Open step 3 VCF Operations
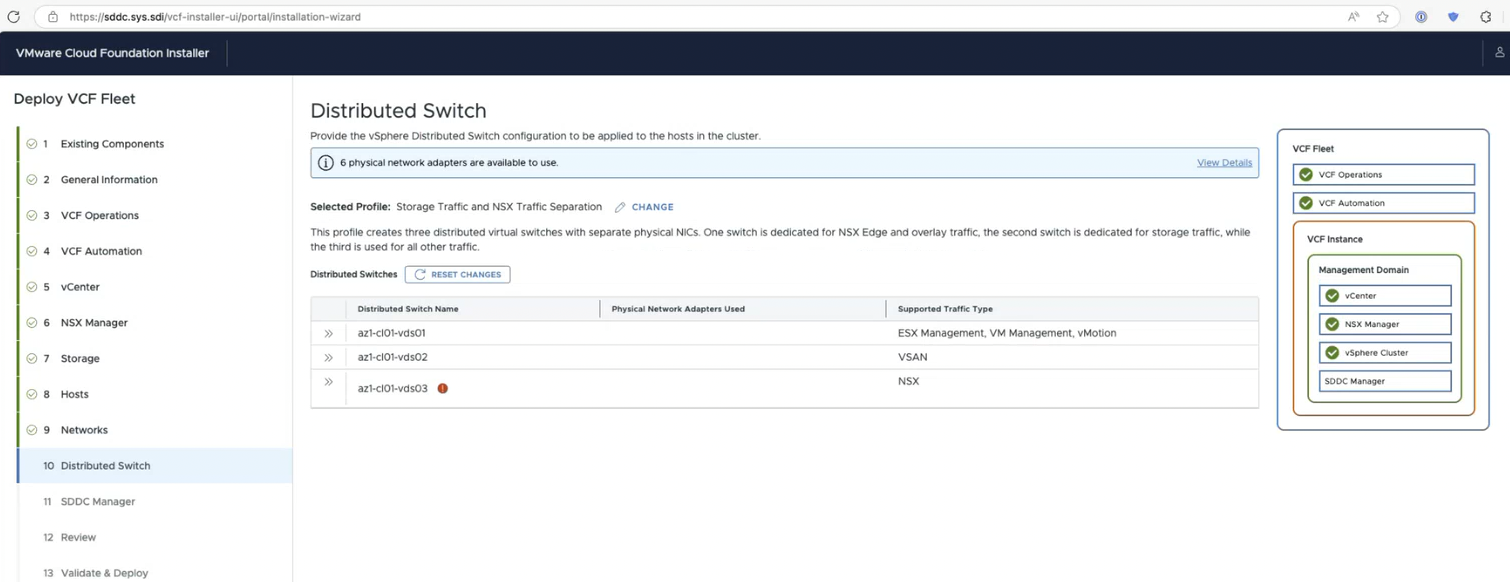The image size is (1510, 582). pyautogui.click(x=154, y=216)
